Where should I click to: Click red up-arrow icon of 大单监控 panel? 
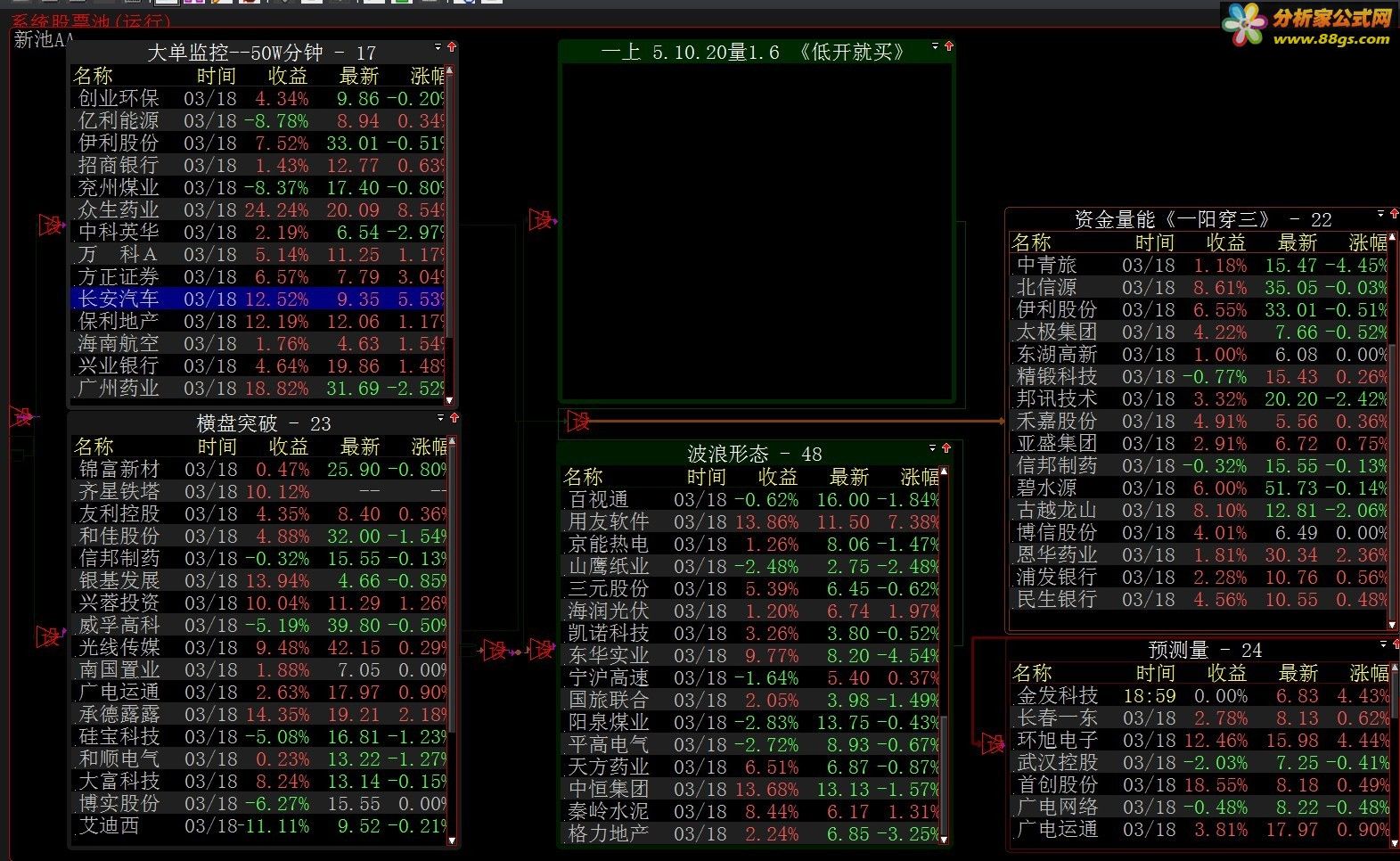452,46
